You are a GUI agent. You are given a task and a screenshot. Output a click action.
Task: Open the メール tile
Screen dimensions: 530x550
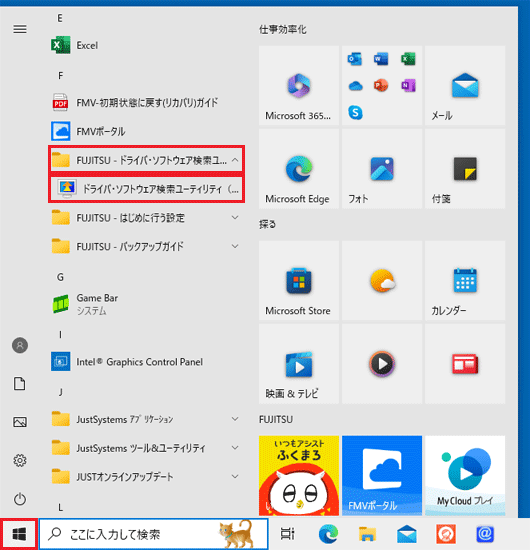click(x=465, y=85)
